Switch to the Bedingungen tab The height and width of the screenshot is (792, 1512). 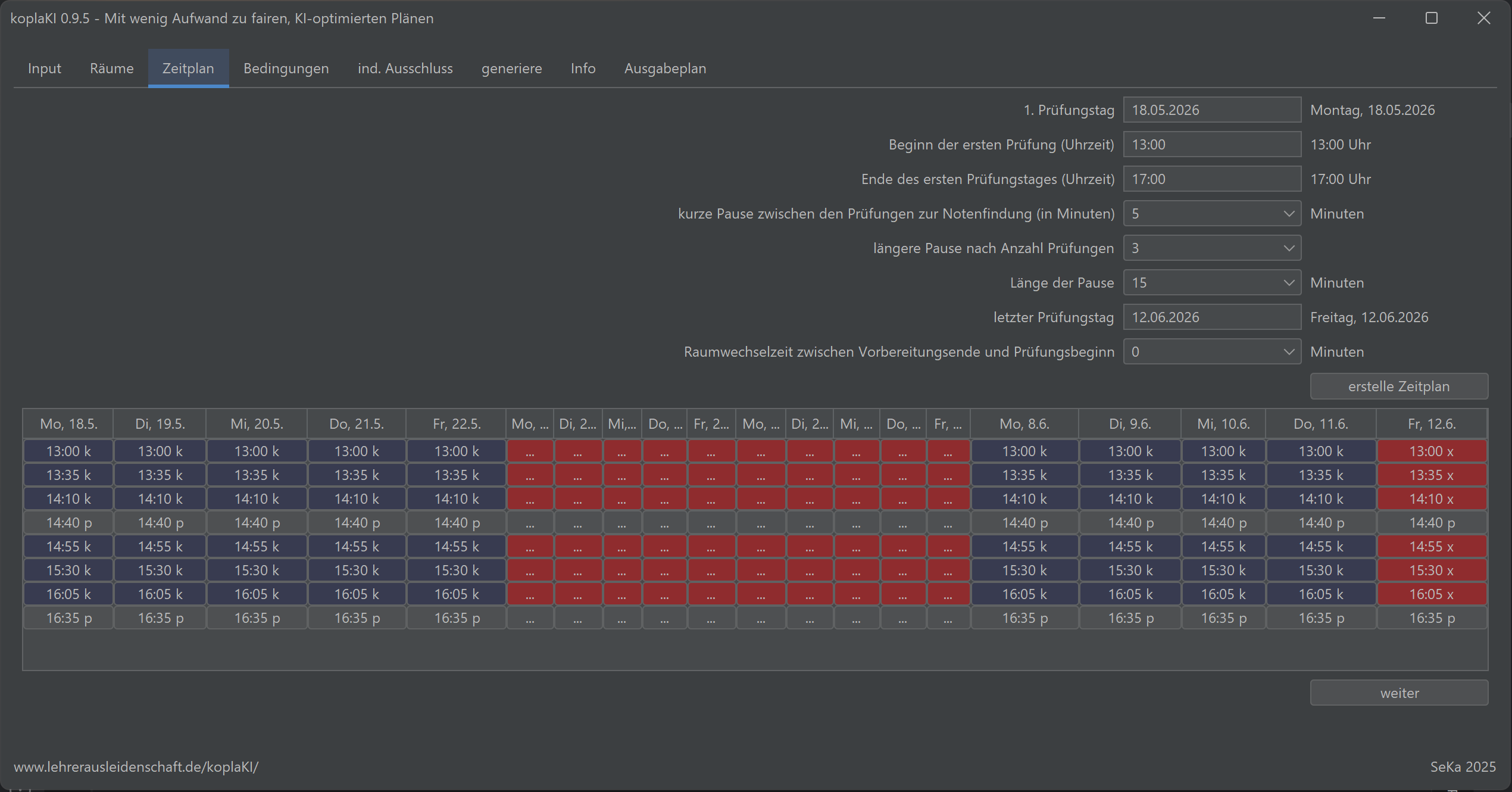click(x=286, y=68)
